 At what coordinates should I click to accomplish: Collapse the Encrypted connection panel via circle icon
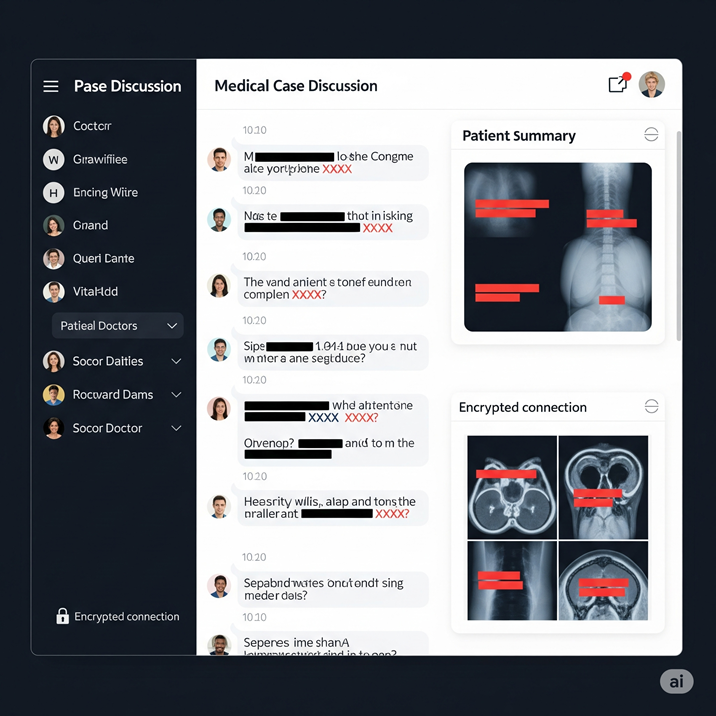click(x=651, y=406)
